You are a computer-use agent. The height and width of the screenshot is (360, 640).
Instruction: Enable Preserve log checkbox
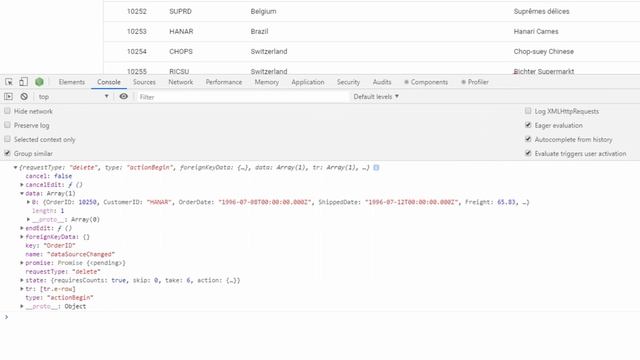point(7,125)
